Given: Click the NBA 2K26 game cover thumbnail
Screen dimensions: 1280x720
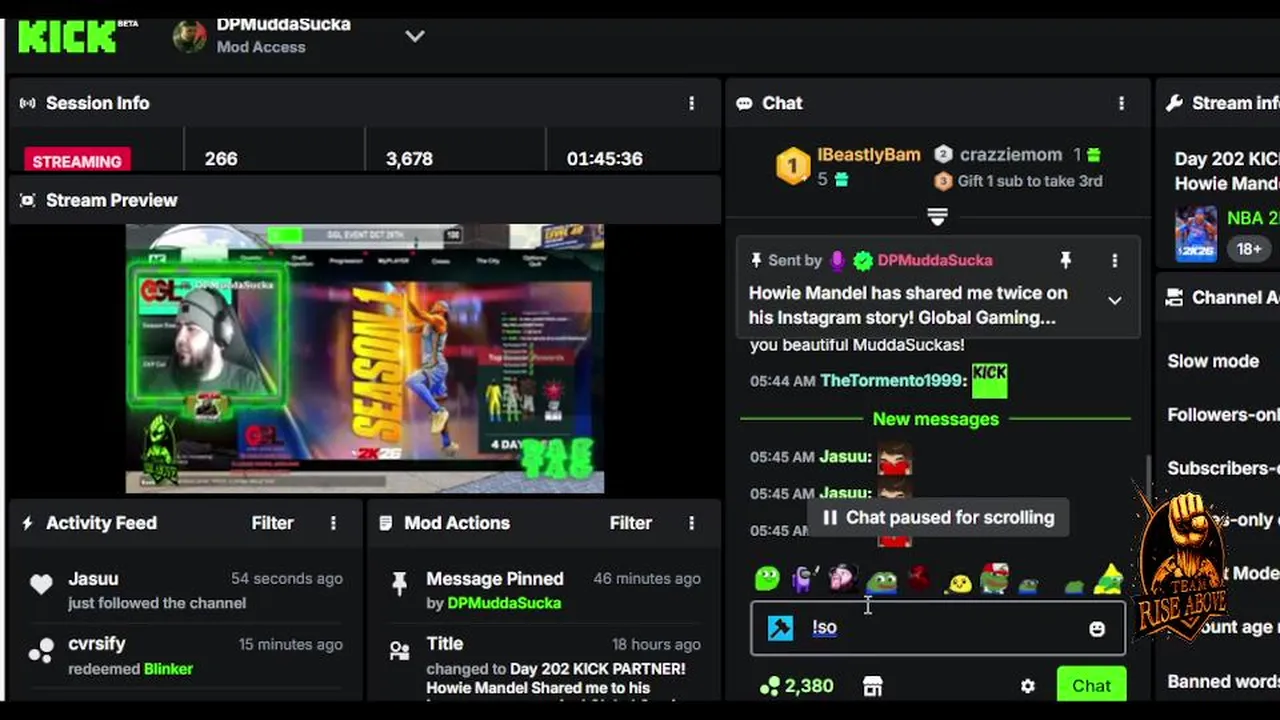Looking at the screenshot, I should 1195,233.
